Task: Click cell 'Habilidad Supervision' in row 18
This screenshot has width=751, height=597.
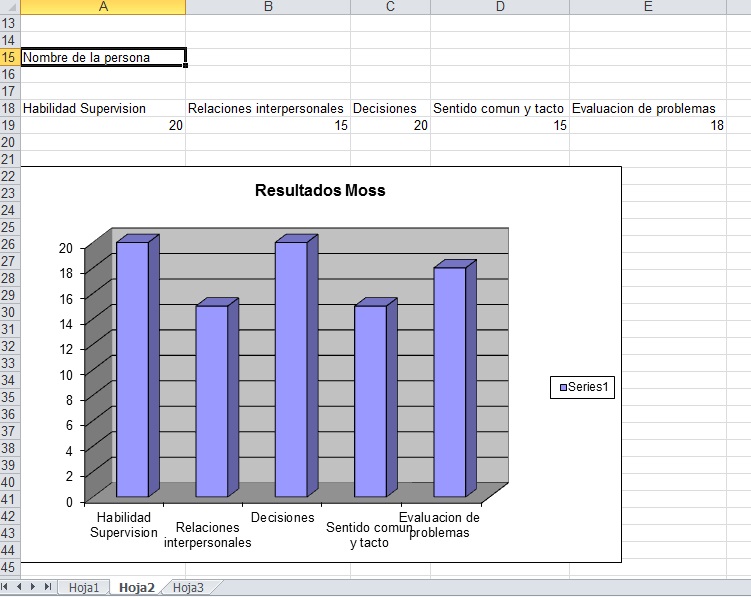Action: (103, 108)
